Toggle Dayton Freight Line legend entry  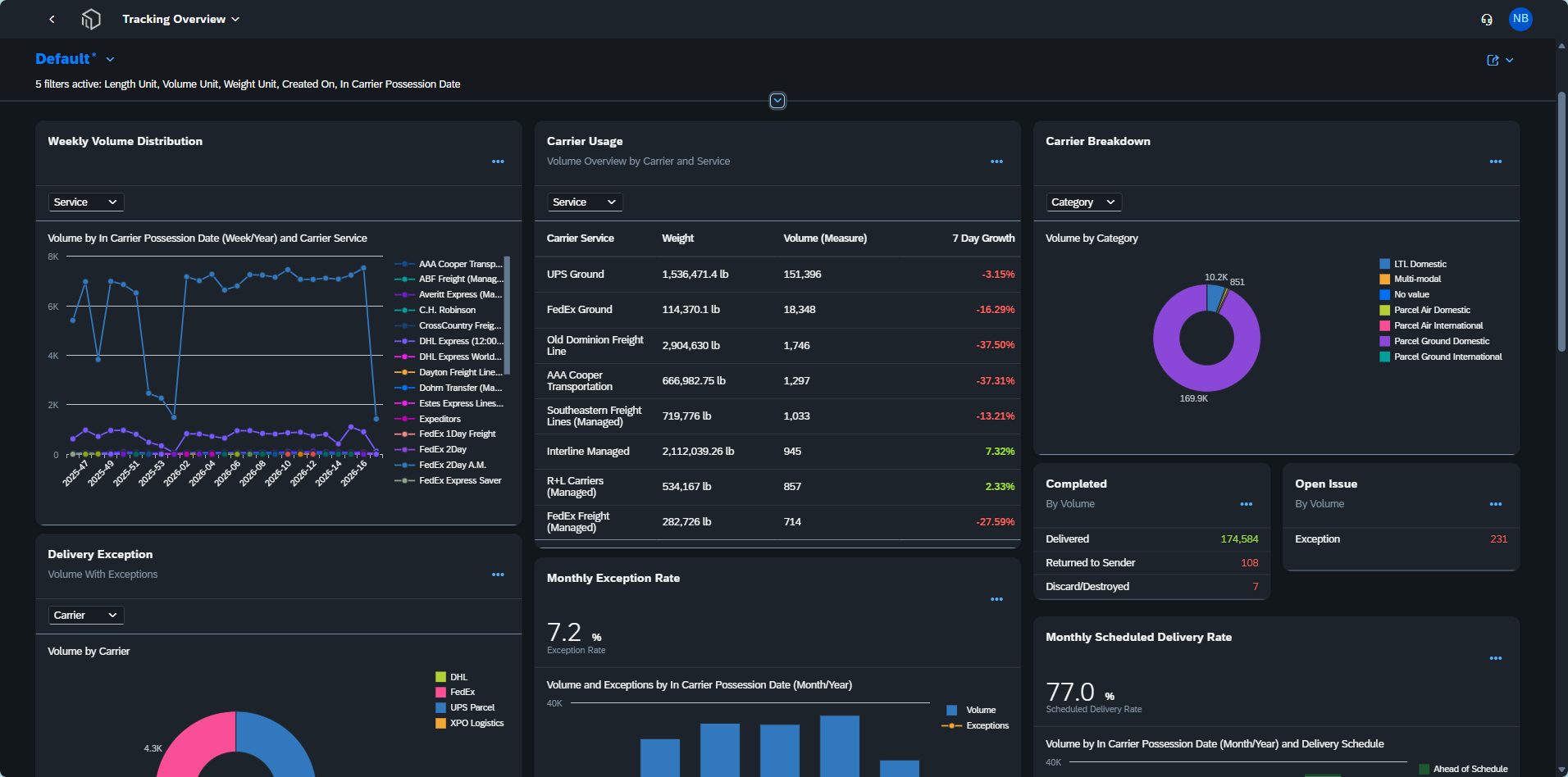coord(449,372)
